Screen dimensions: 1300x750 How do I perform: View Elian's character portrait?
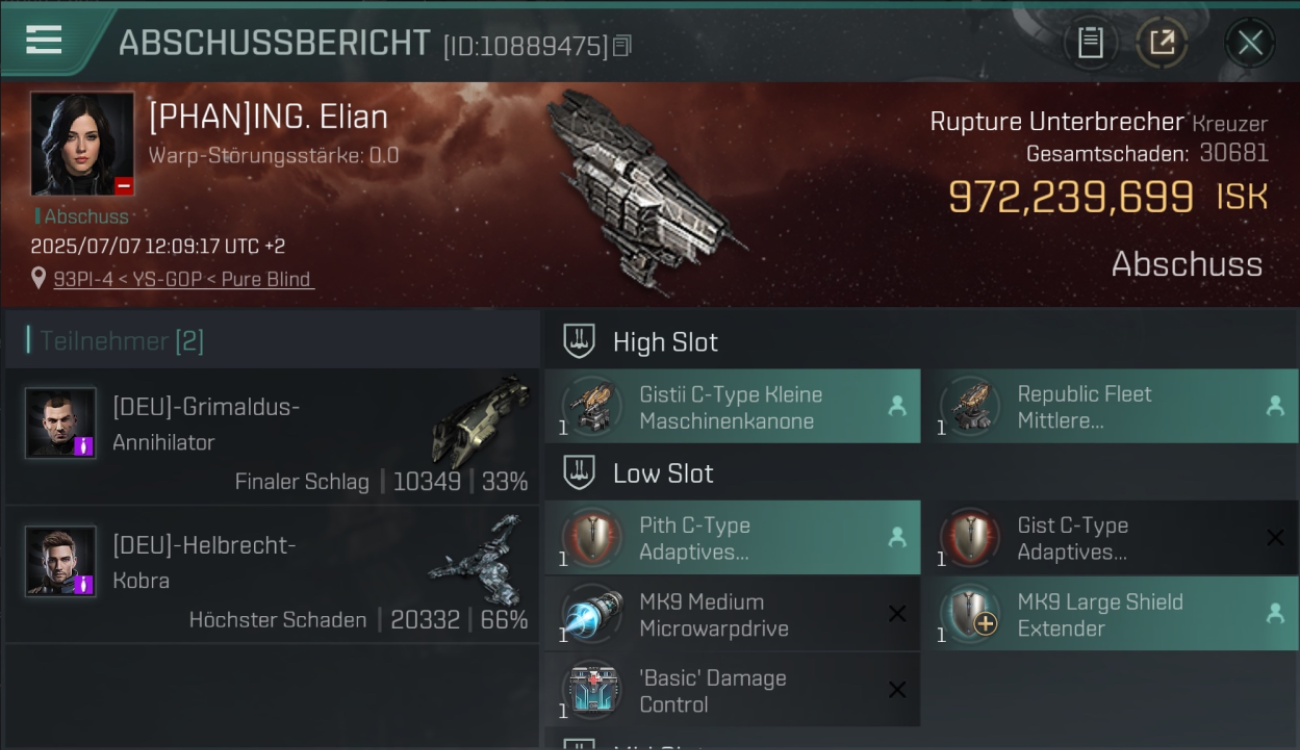pos(82,144)
